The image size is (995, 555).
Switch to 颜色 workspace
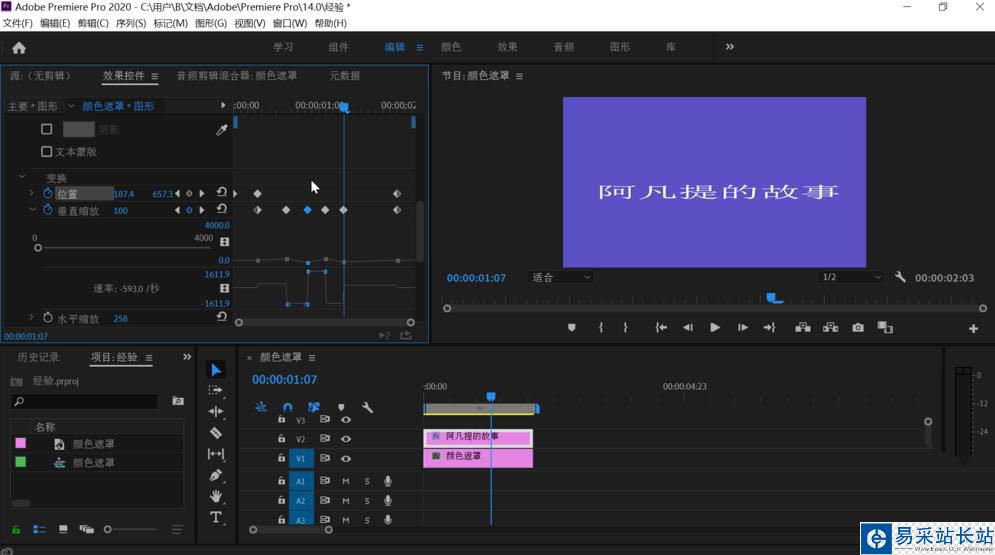pos(451,47)
